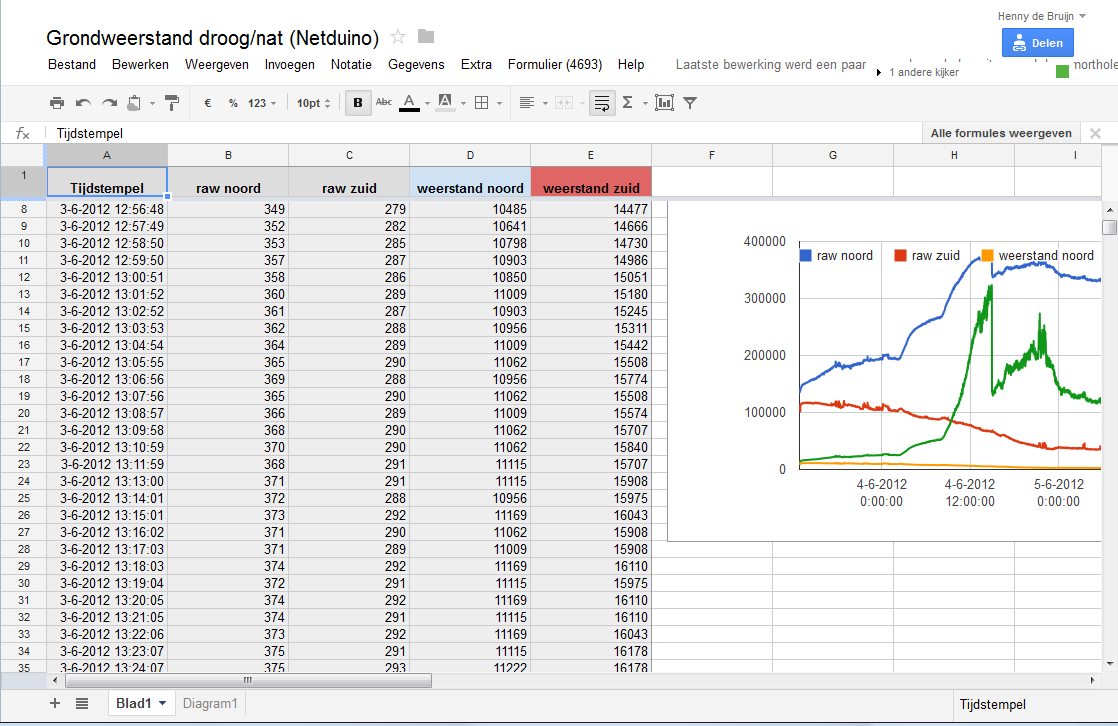Enable text wrapping toggle
Image resolution: width=1118 pixels, height=726 pixels.
[x=600, y=102]
